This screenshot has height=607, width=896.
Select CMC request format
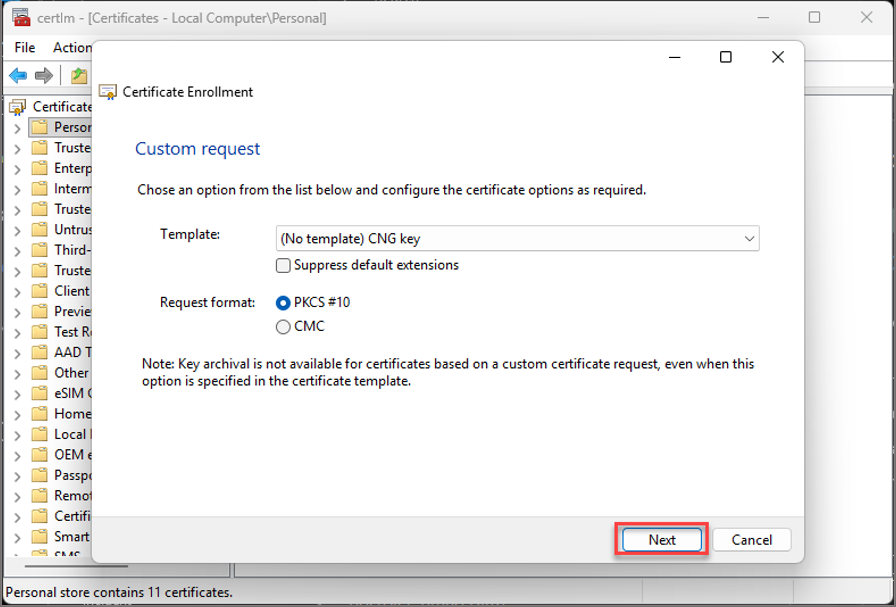tap(283, 326)
